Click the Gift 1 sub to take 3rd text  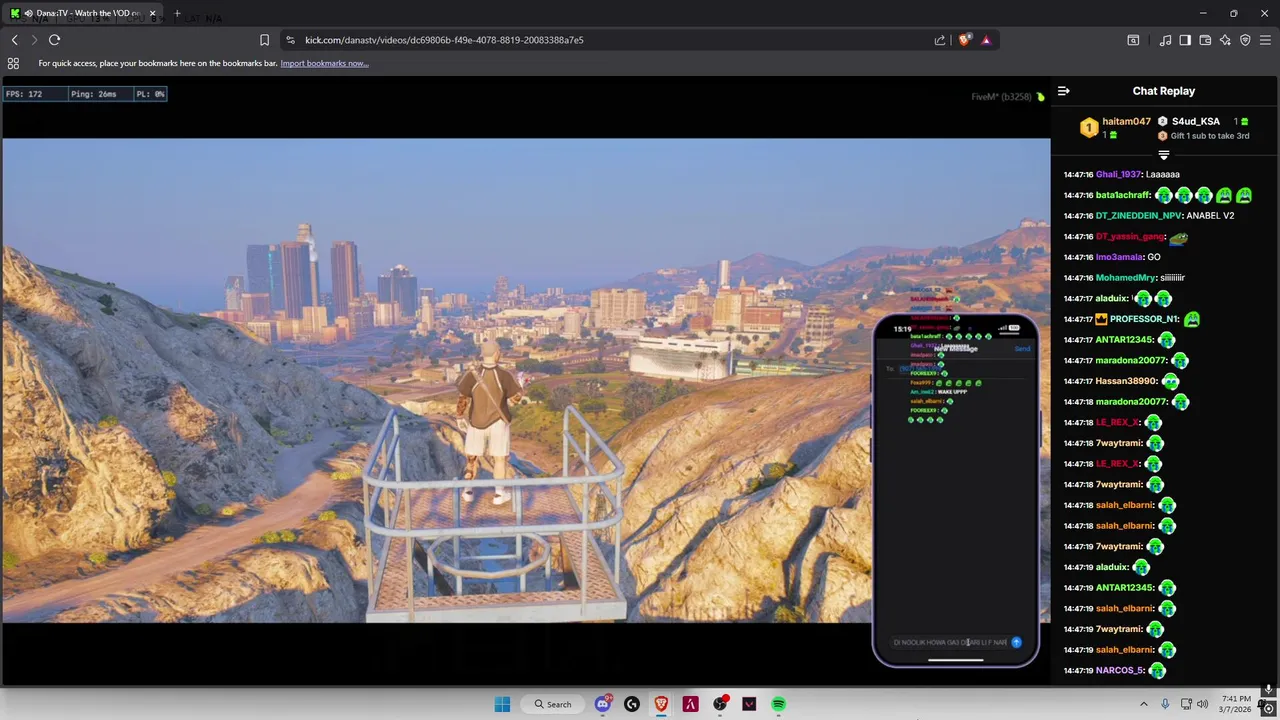point(1210,136)
